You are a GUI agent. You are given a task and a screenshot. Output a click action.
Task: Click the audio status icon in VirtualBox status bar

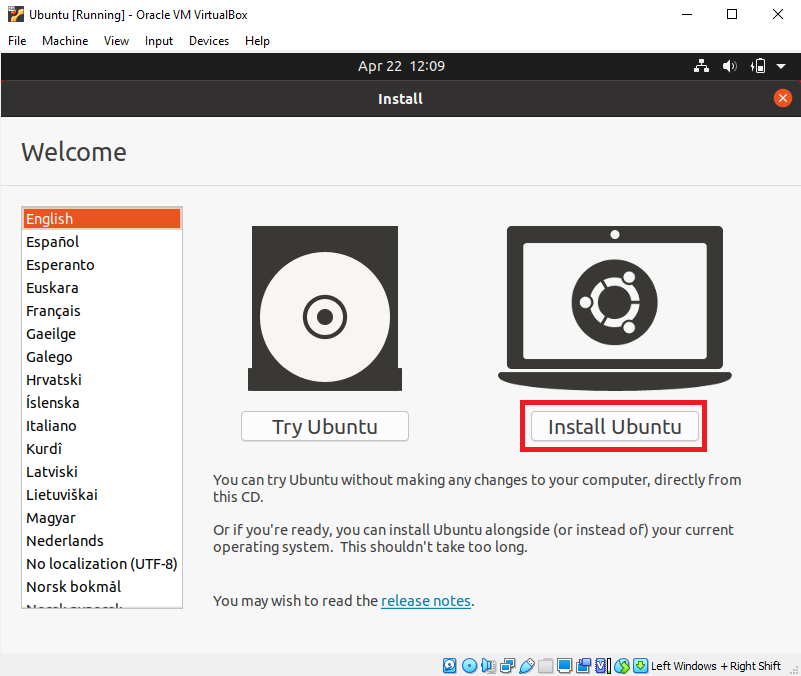(x=488, y=665)
